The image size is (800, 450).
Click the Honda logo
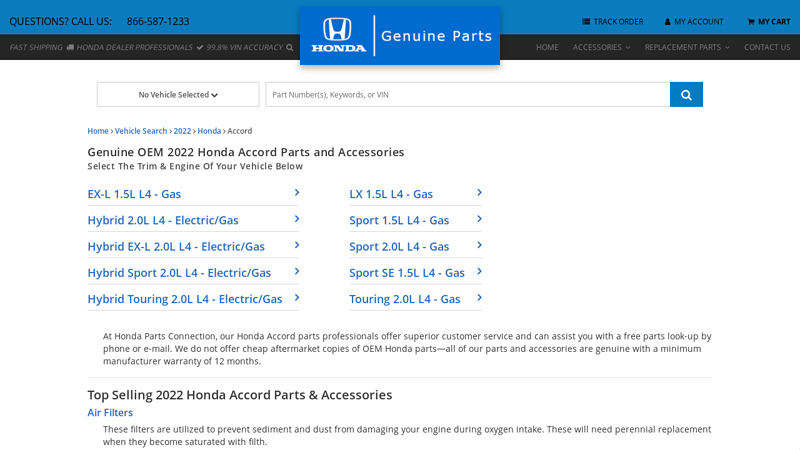pos(339,35)
